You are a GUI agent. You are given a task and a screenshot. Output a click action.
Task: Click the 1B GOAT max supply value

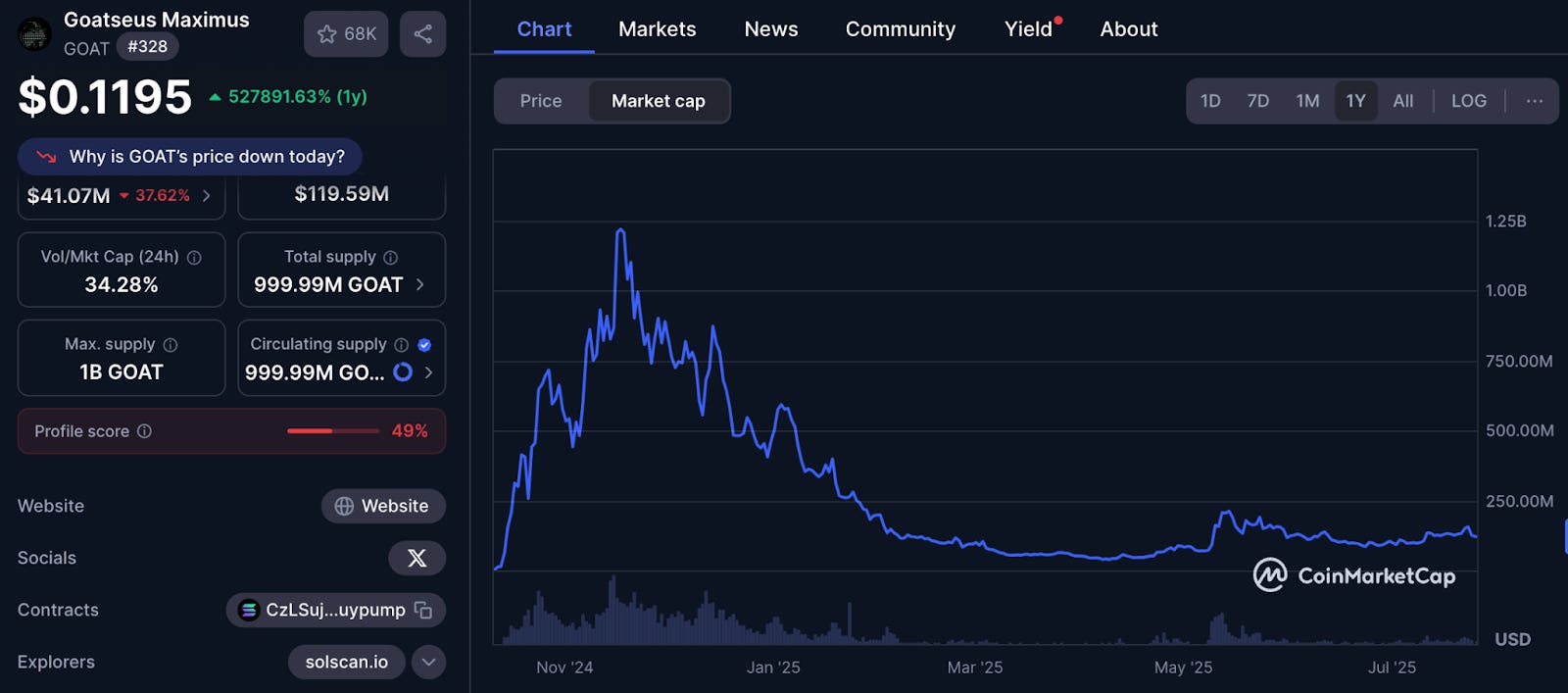[122, 372]
